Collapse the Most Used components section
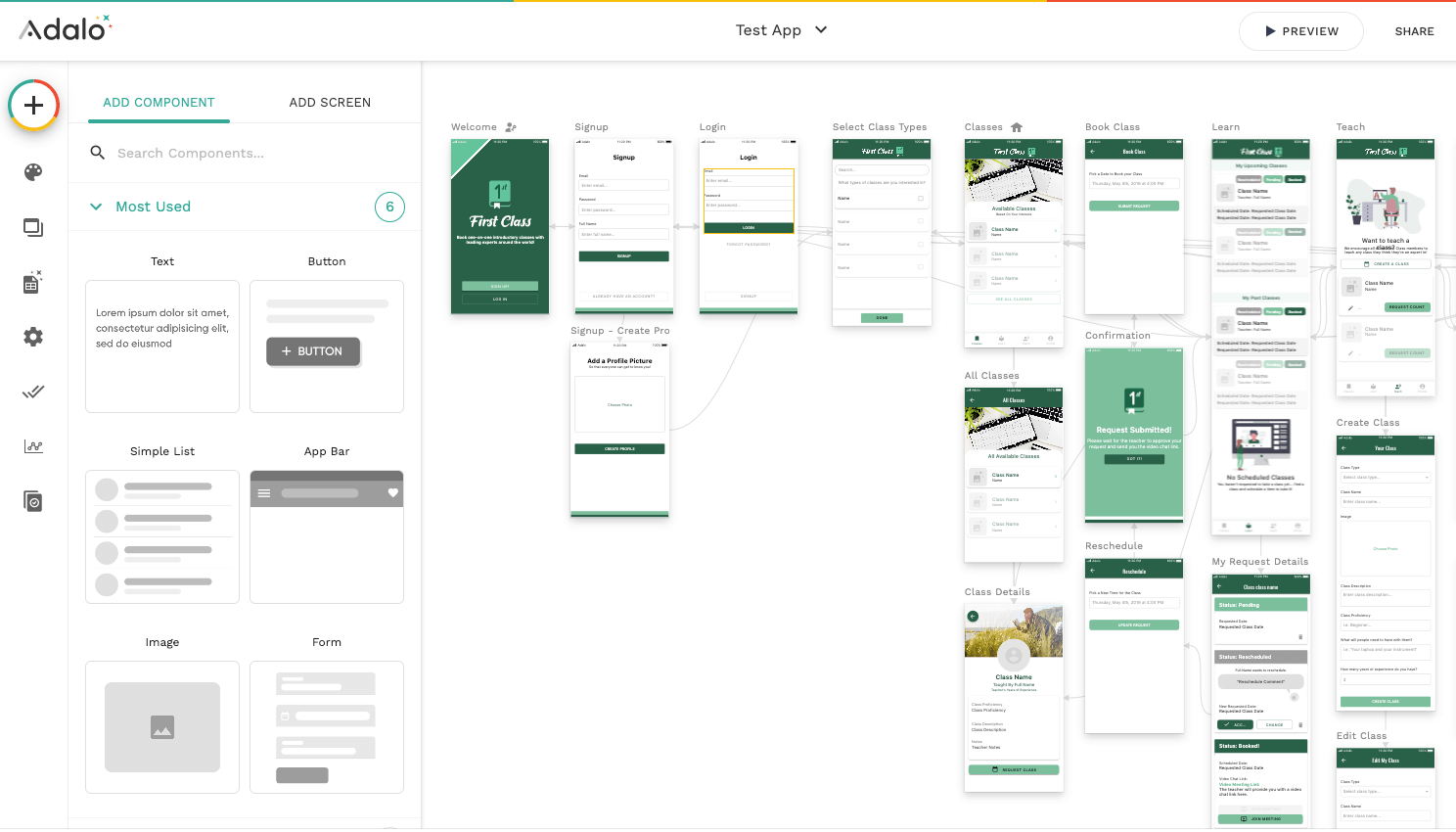1456x832 pixels. tap(96, 207)
